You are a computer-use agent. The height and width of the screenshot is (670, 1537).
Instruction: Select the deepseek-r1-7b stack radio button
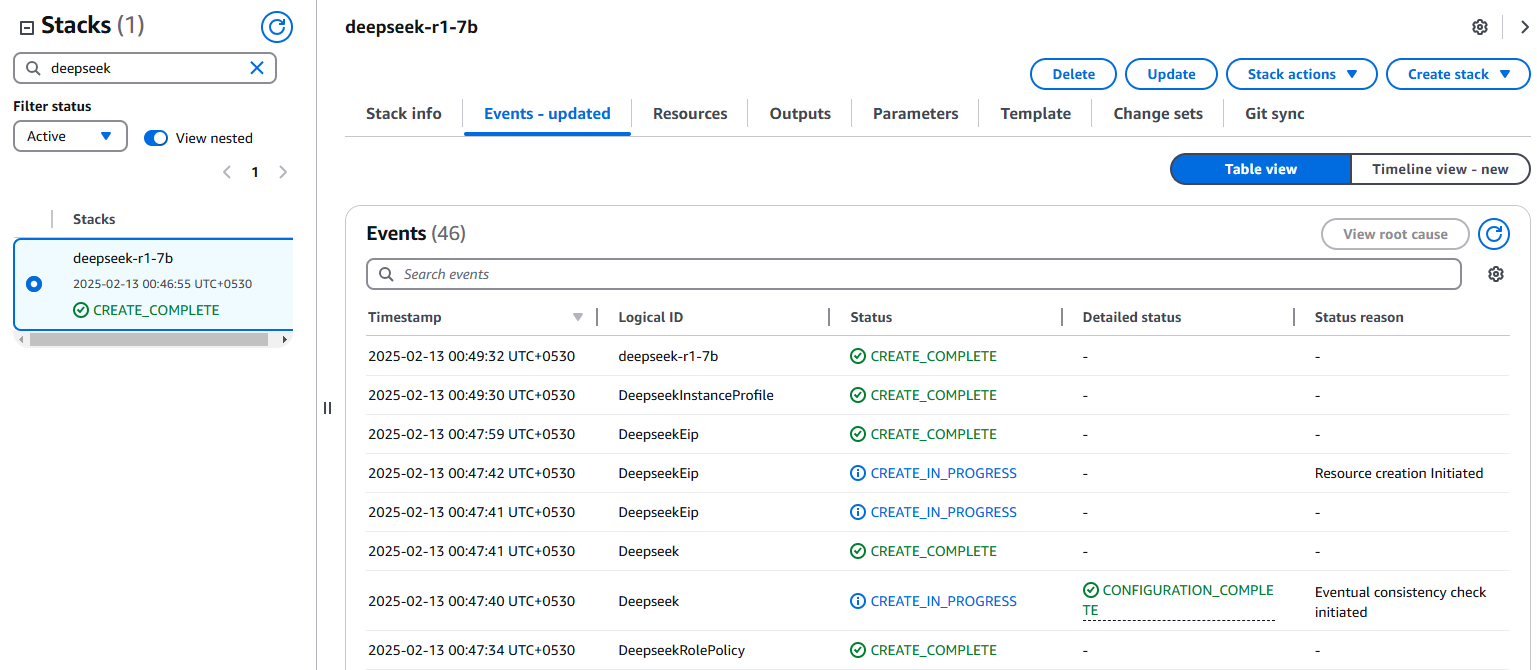click(x=34, y=284)
